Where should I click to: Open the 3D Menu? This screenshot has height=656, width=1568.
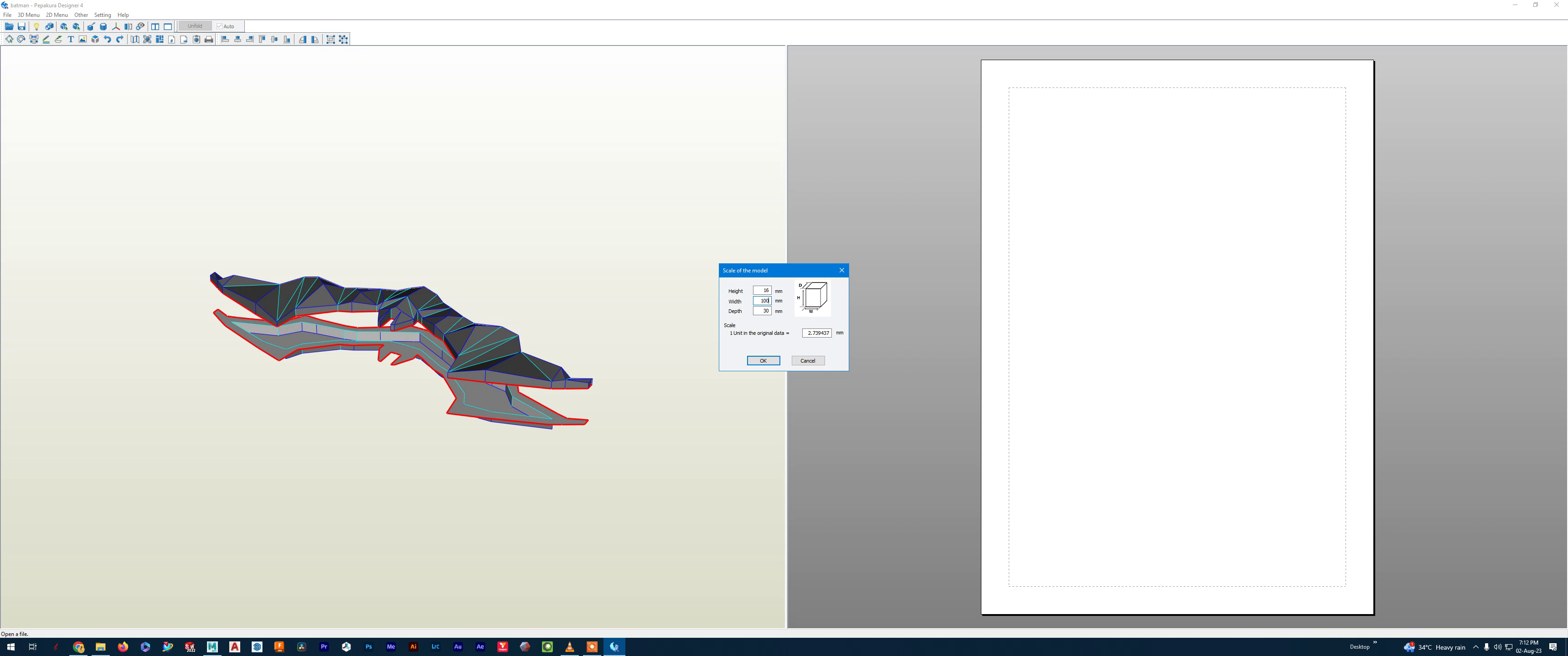click(x=28, y=15)
